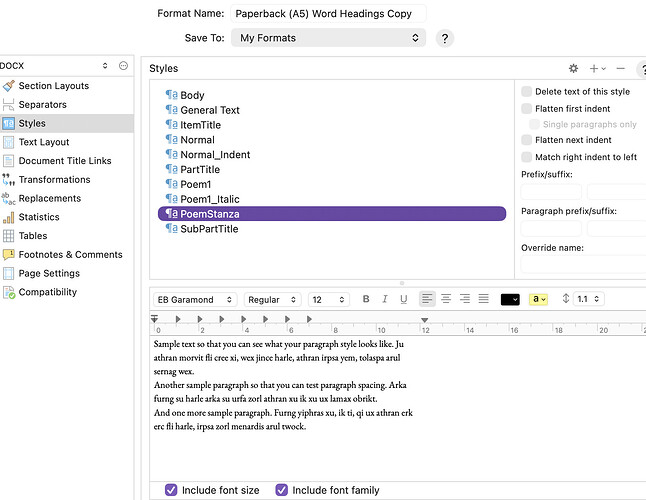The image size is (646, 500).
Task: Click first Paragraph prefix/suffix field
Action: [551, 229]
